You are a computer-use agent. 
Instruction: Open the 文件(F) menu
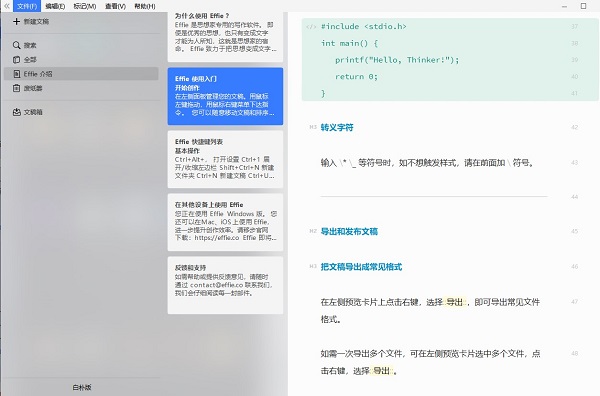point(27,6)
